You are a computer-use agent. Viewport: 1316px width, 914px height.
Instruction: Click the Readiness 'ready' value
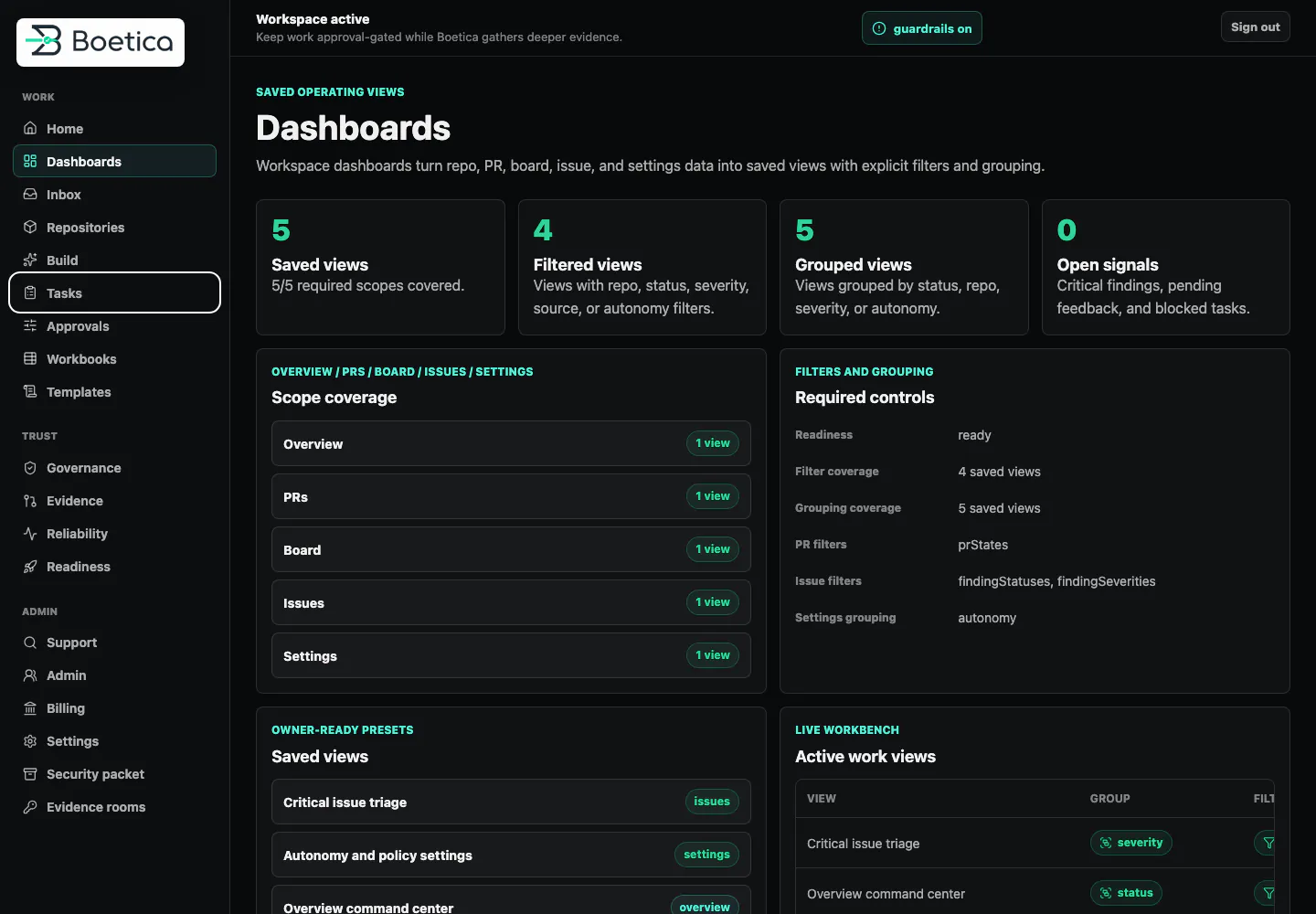974,435
